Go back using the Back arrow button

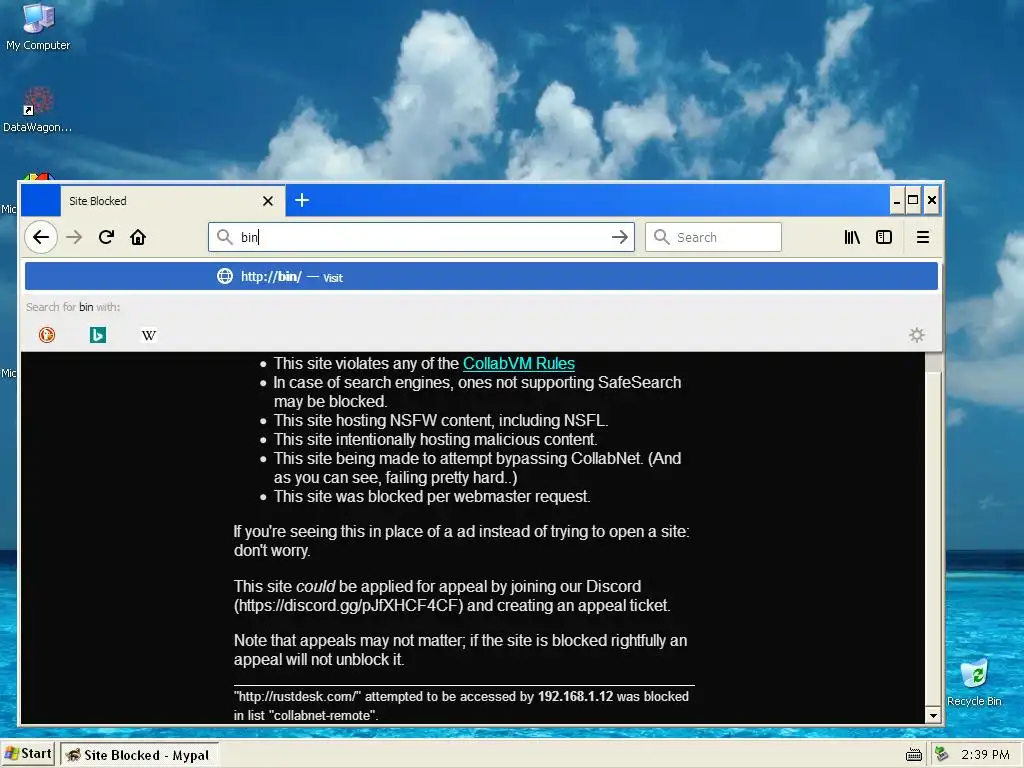point(40,237)
